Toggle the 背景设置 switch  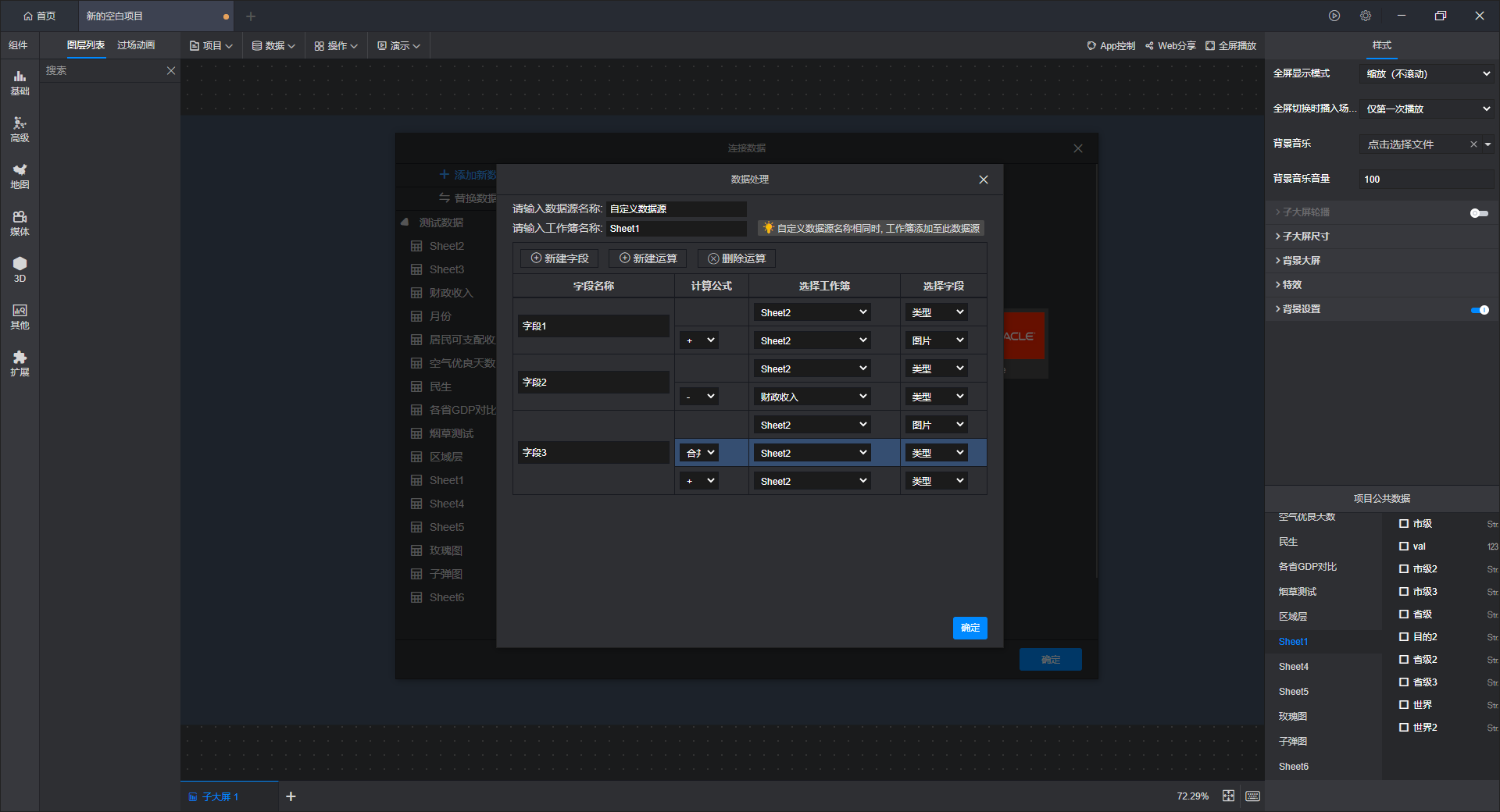coord(1479,310)
